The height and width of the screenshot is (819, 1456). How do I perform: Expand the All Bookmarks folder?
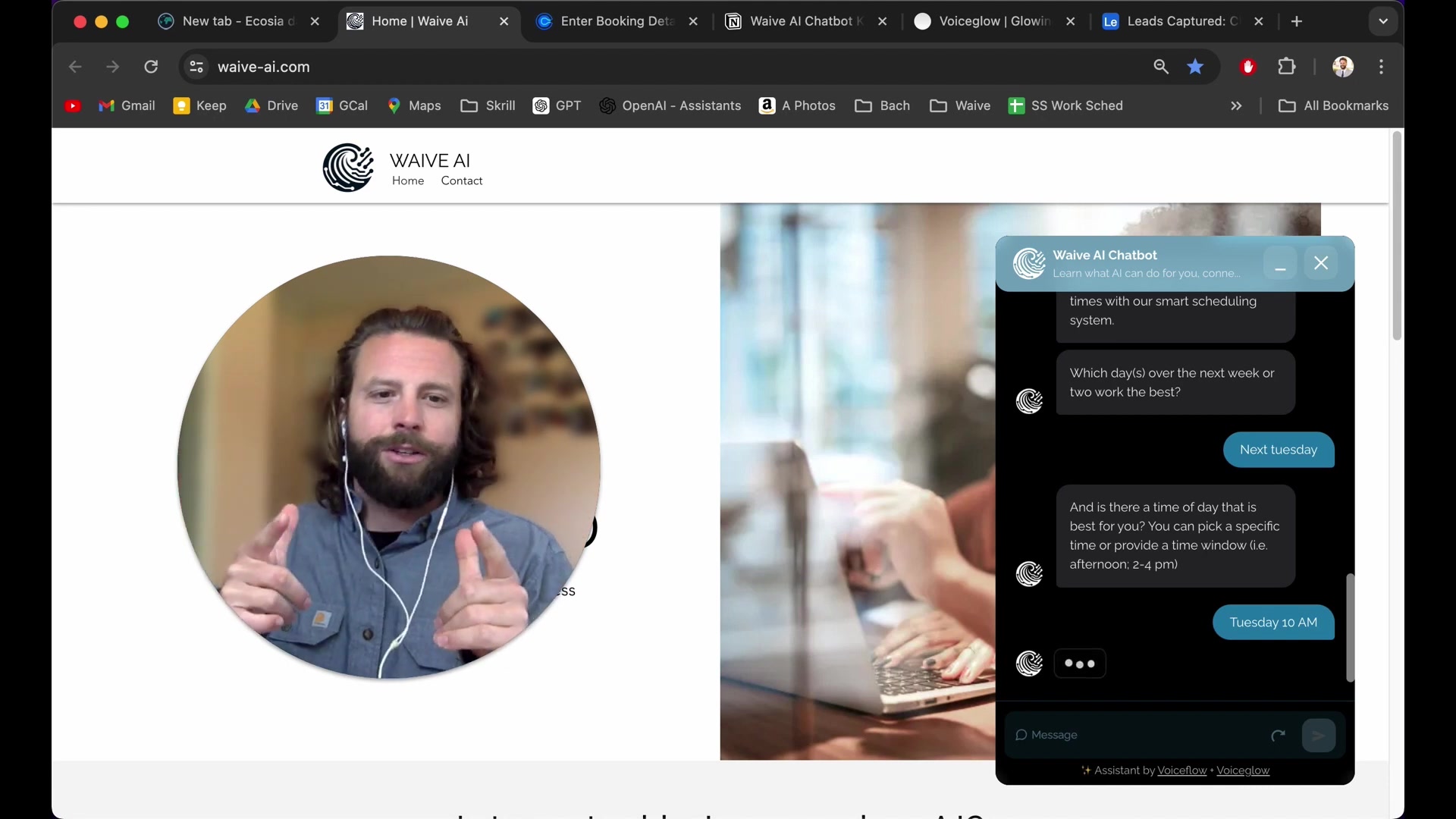pos(1334,106)
